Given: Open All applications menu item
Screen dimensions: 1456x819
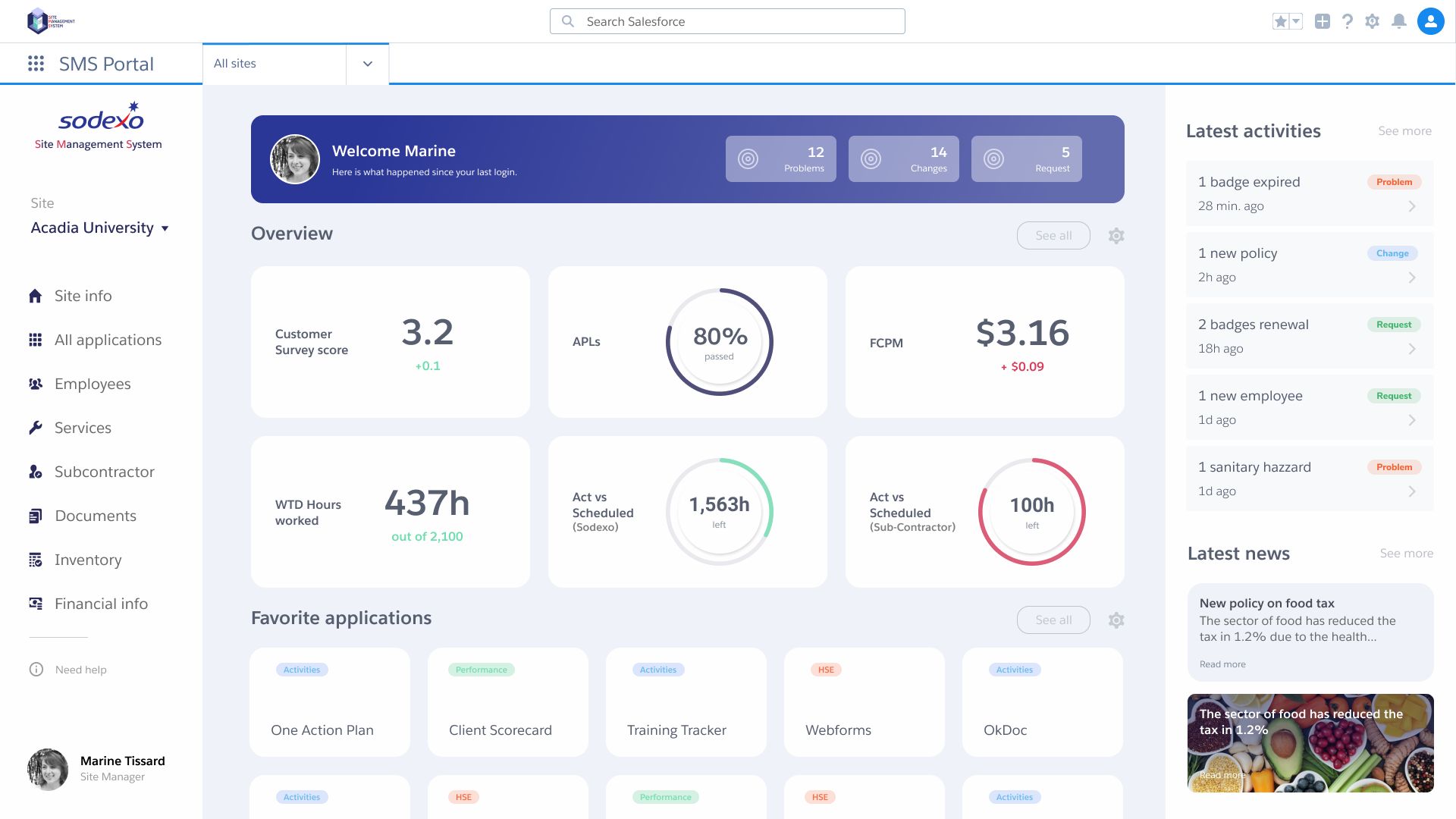Looking at the screenshot, I should tap(108, 340).
